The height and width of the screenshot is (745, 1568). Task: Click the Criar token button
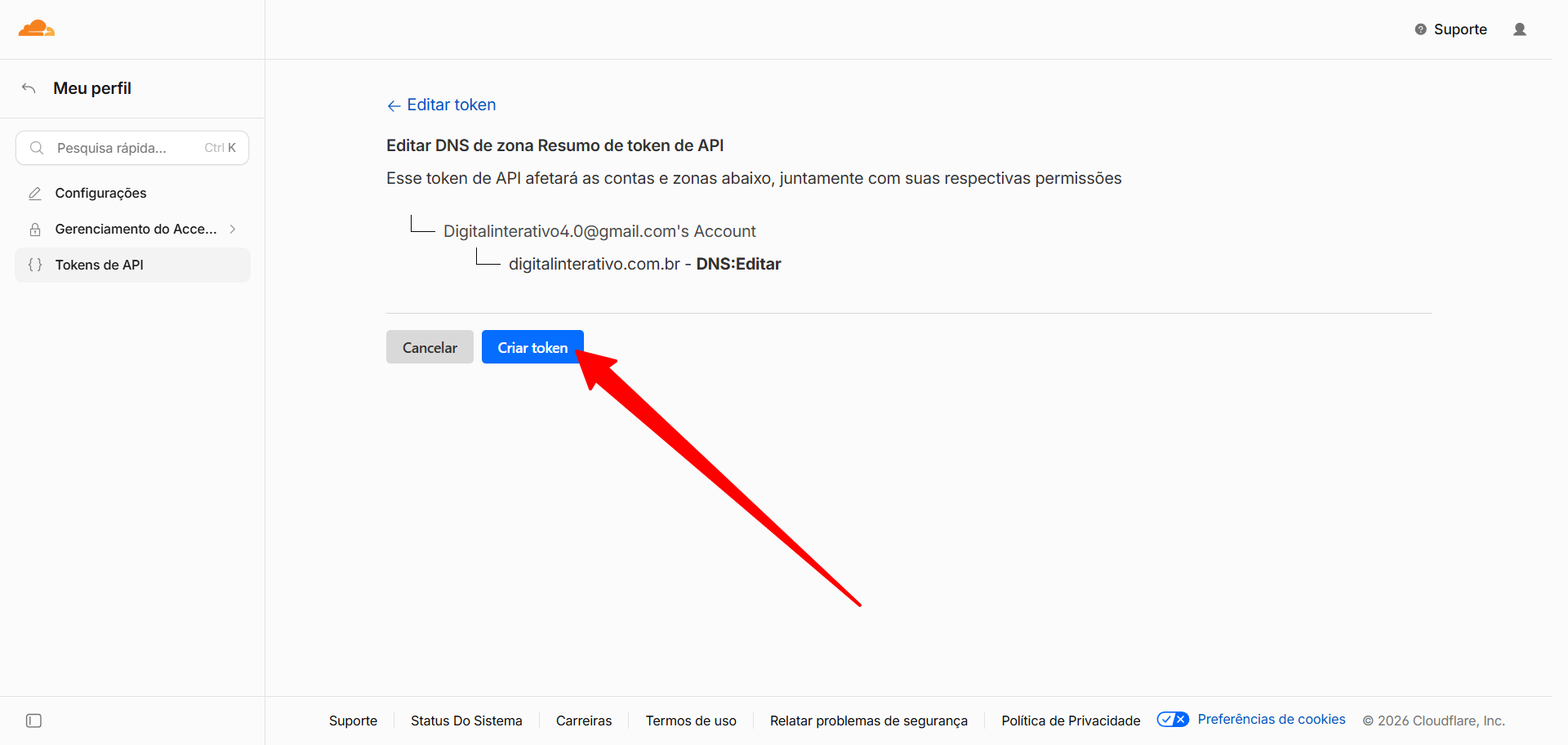[532, 347]
